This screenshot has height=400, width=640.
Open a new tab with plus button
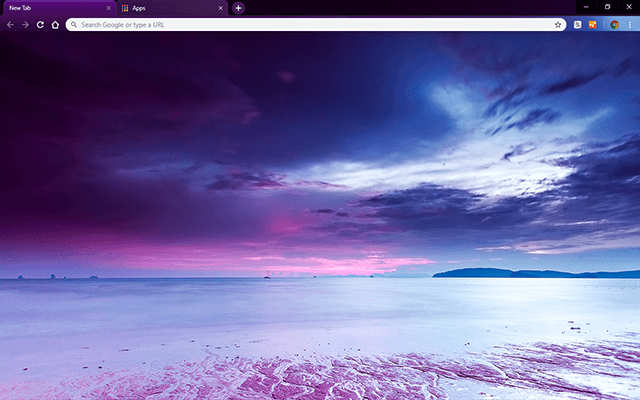point(238,8)
